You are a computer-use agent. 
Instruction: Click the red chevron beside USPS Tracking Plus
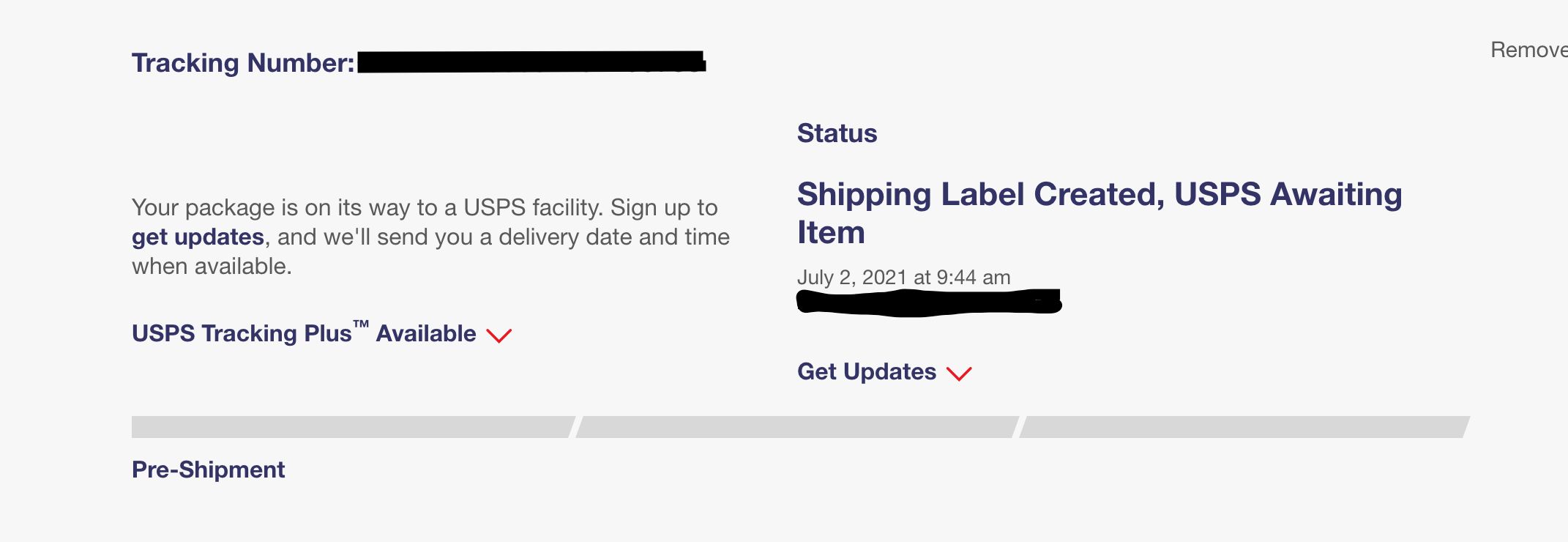(x=500, y=336)
